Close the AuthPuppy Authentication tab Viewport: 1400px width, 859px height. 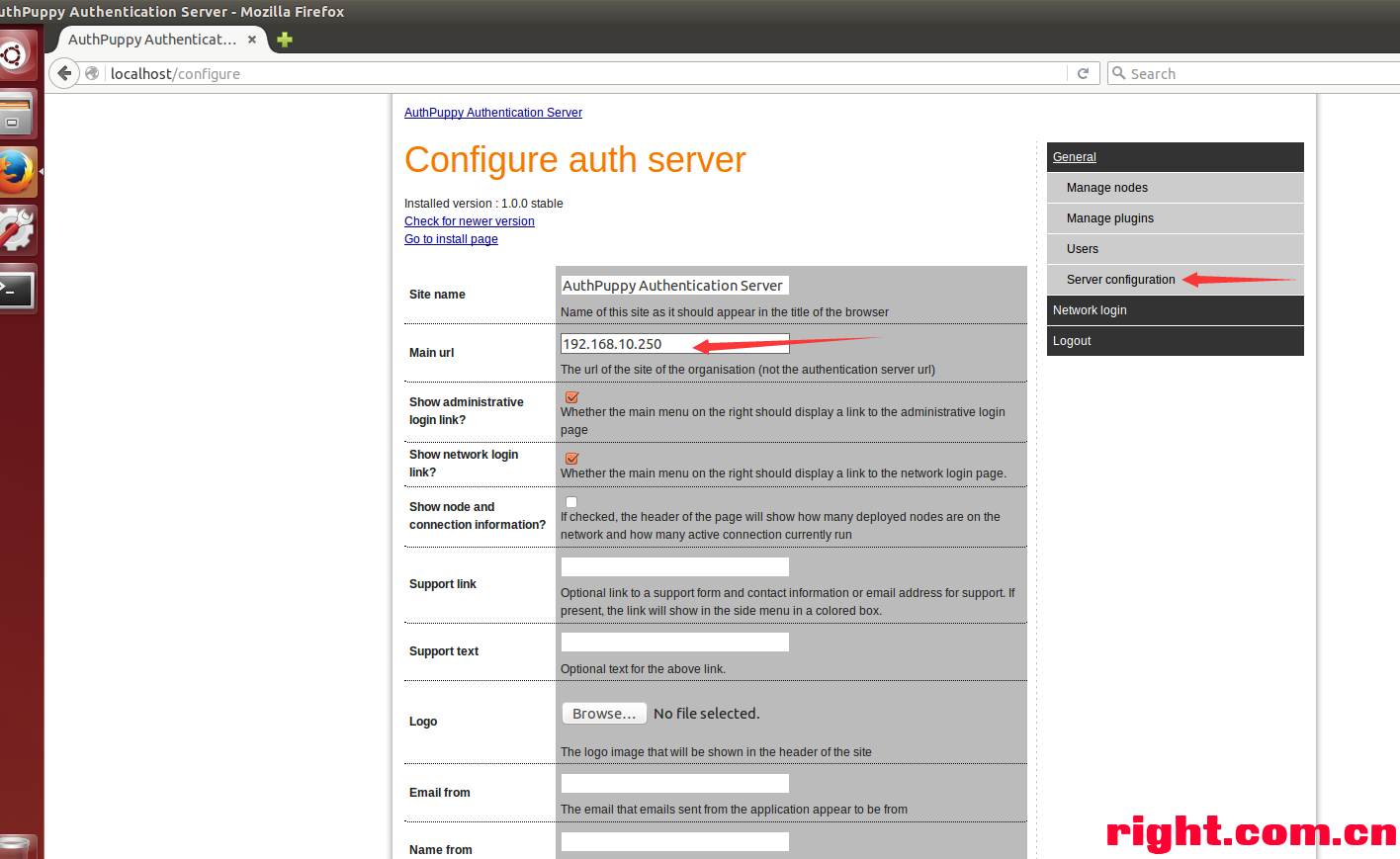(x=252, y=40)
